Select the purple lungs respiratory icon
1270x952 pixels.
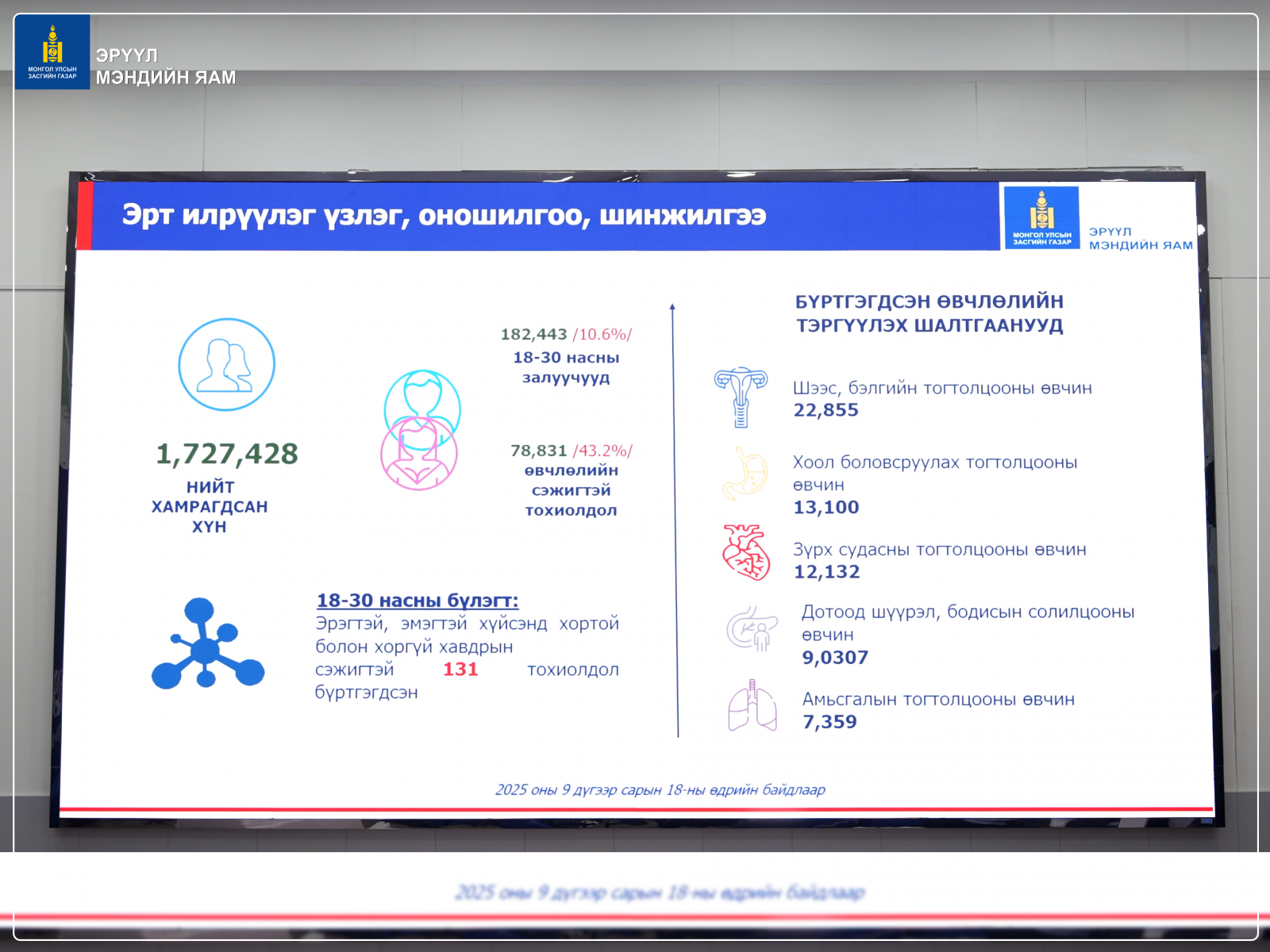752,705
